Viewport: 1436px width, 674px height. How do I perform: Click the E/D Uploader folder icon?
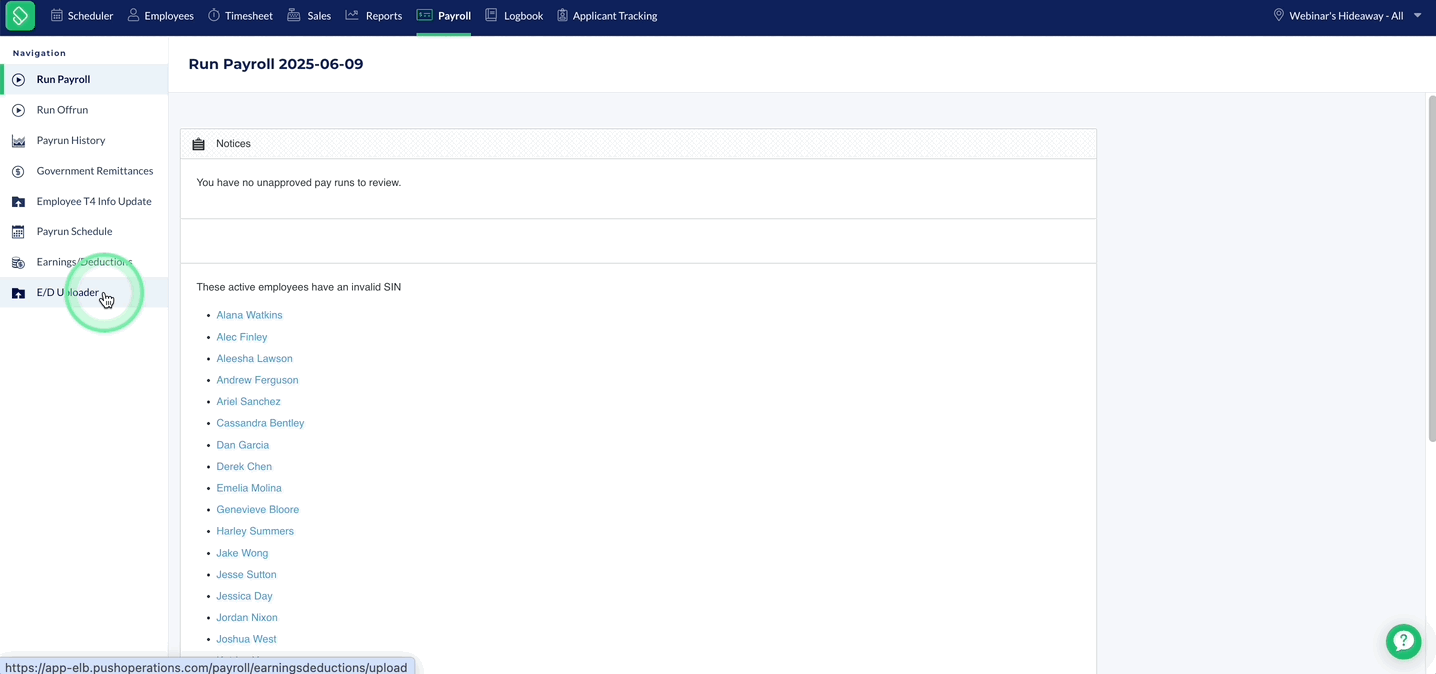click(18, 293)
